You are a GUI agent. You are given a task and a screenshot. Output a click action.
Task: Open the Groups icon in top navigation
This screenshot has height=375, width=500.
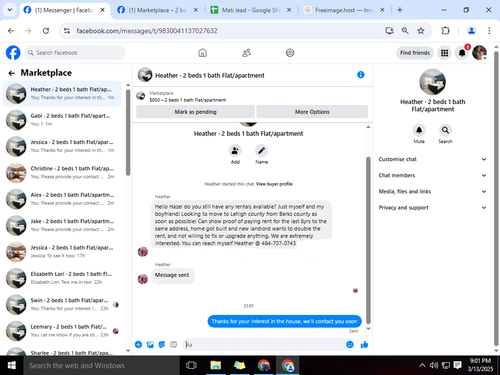click(290, 53)
